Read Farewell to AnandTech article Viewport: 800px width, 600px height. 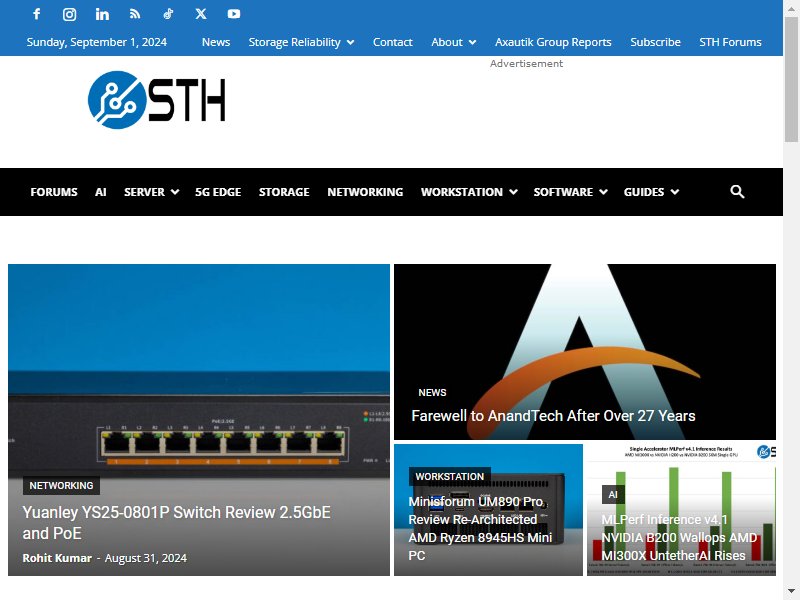point(553,416)
